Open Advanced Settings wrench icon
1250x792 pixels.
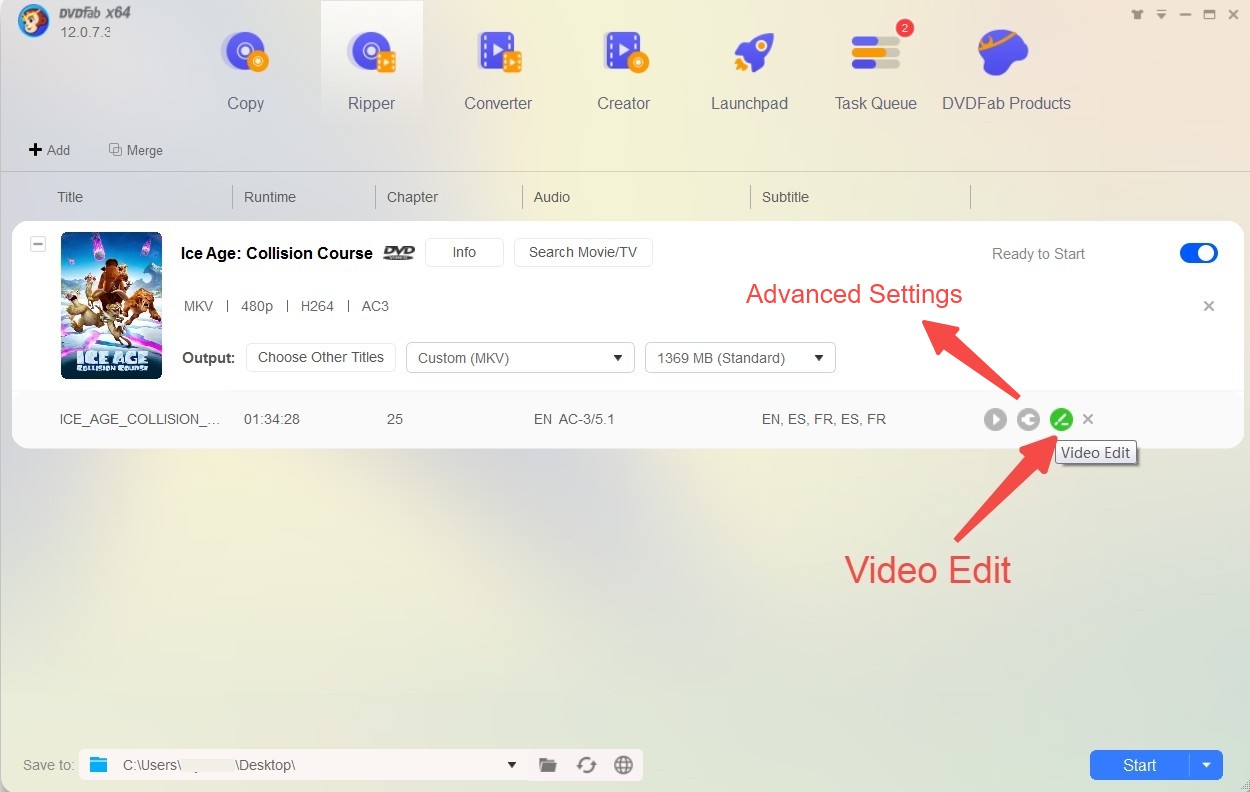coord(1029,419)
